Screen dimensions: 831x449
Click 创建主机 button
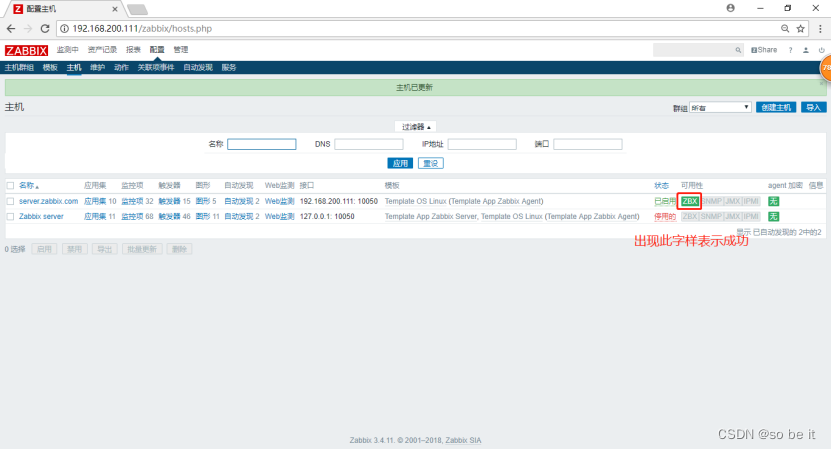pos(776,108)
